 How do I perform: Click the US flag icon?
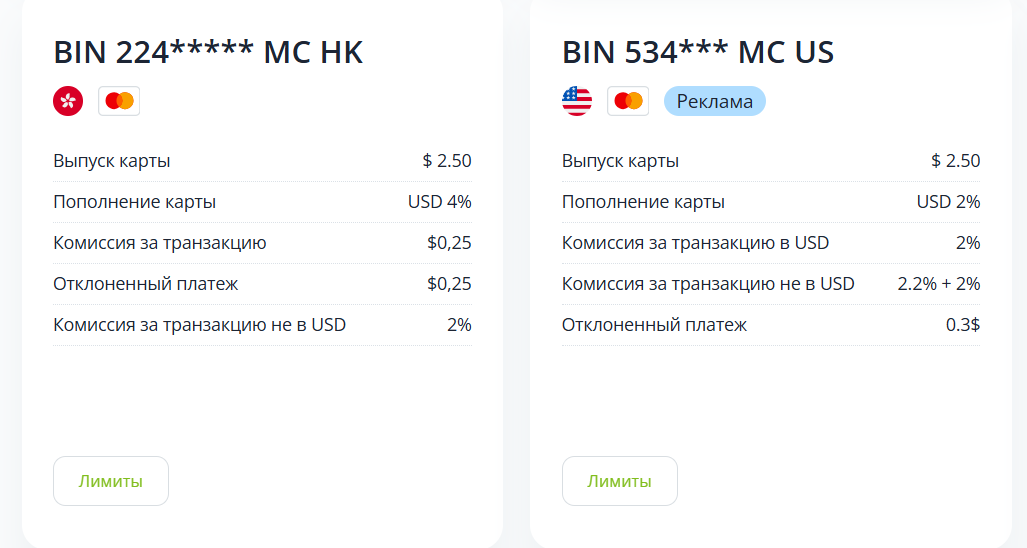577,101
